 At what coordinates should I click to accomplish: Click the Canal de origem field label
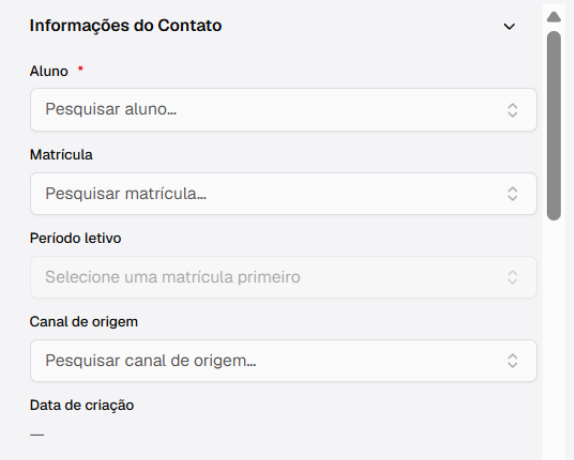tap(84, 322)
